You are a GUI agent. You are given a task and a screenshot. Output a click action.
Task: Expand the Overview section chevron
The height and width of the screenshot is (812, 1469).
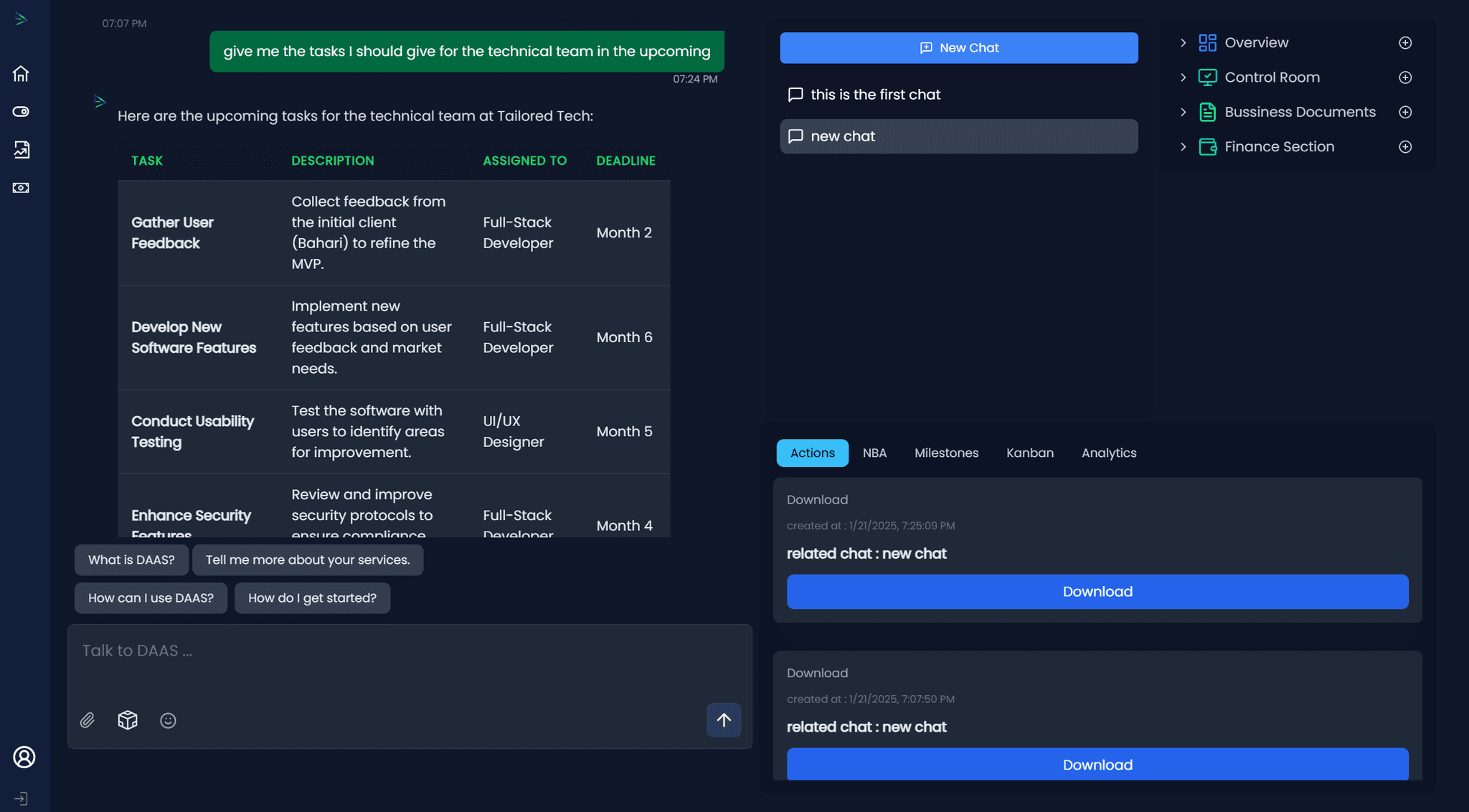point(1183,42)
